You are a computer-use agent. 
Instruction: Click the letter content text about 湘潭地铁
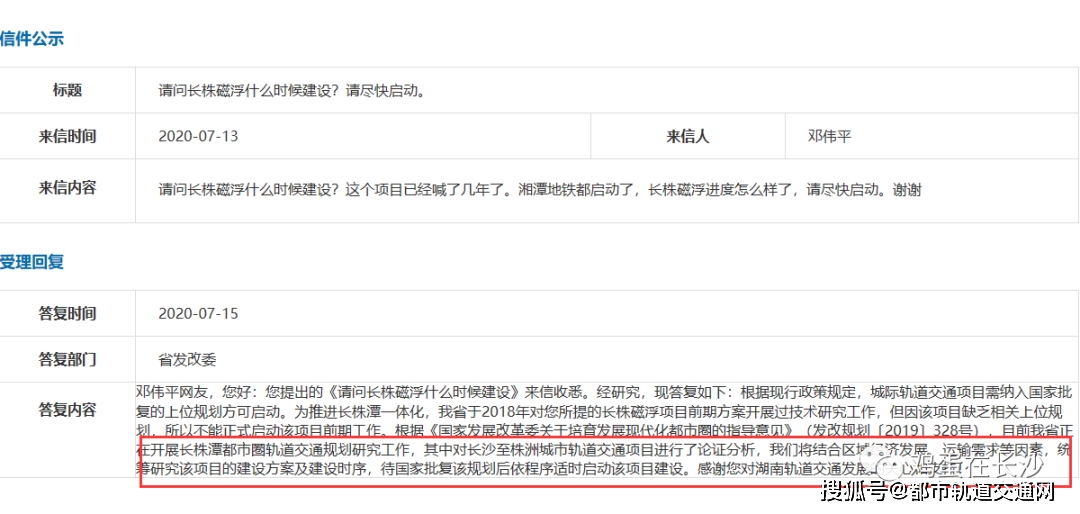point(540,188)
